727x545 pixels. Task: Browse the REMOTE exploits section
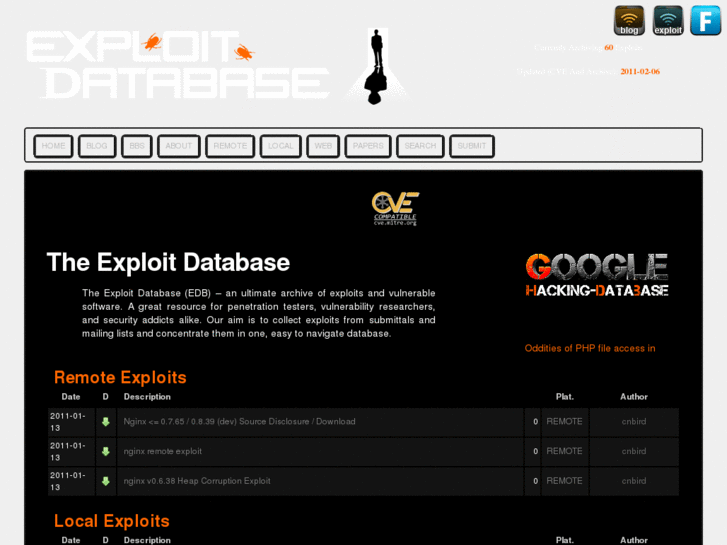pos(230,146)
